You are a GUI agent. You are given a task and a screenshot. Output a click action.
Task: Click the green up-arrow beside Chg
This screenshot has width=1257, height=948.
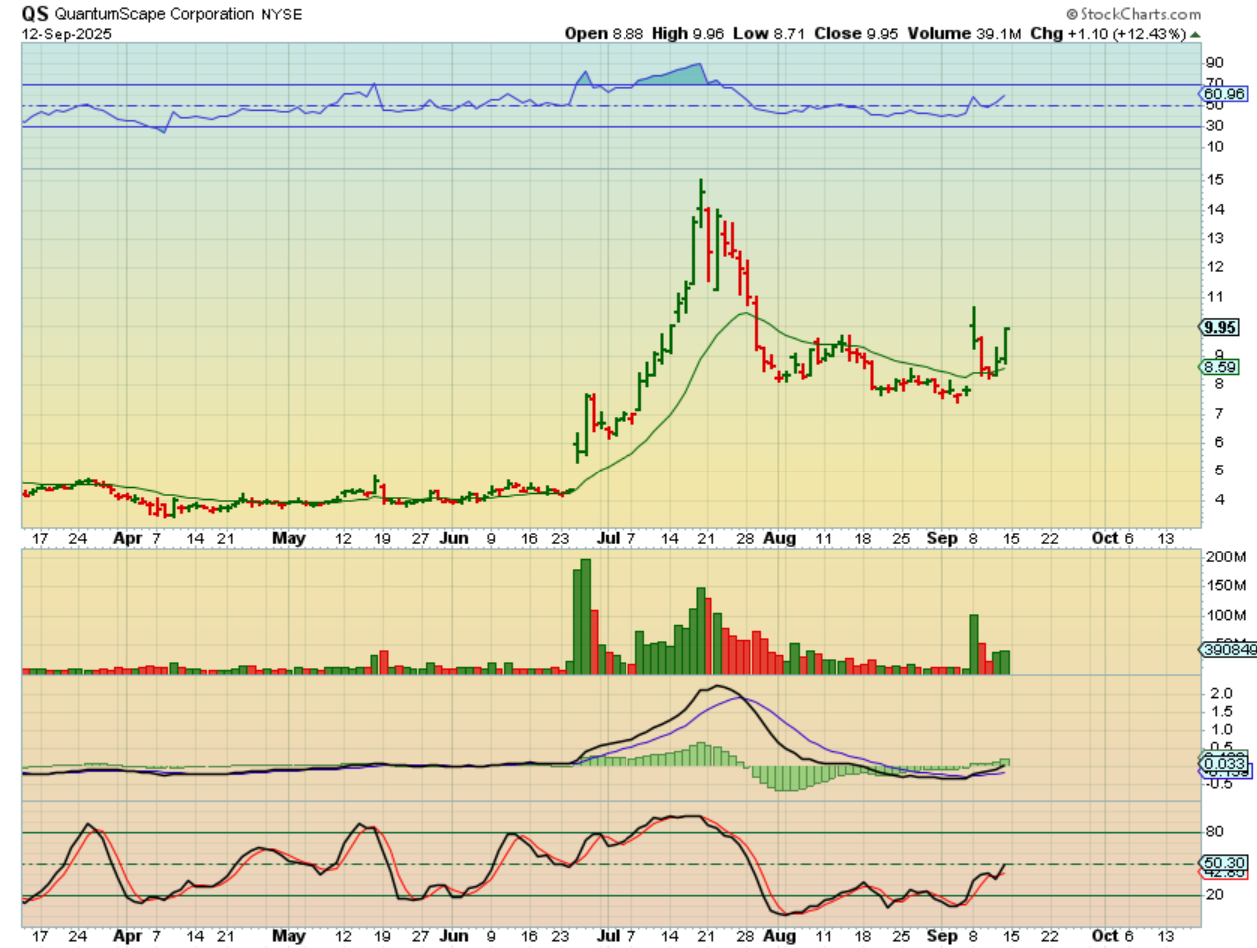pyautogui.click(x=1194, y=33)
